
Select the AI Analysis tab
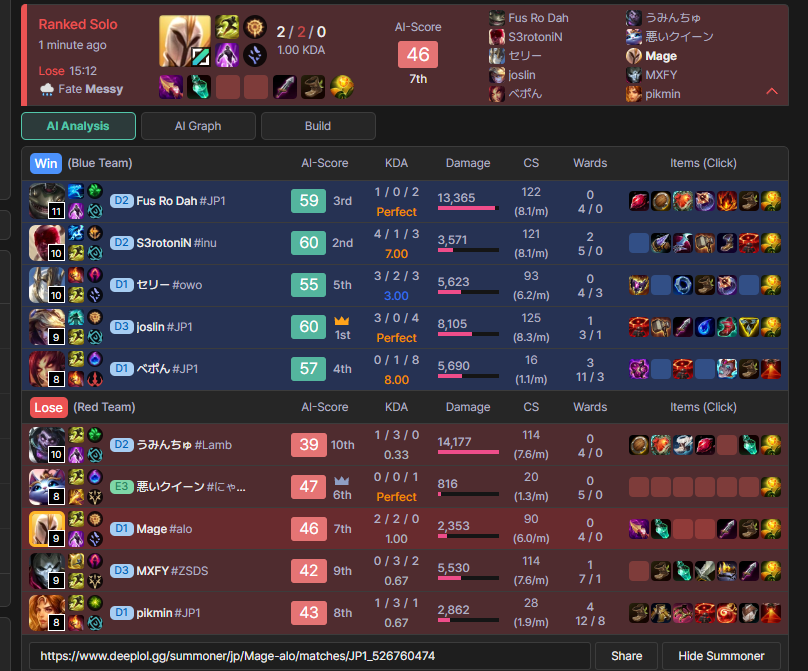coord(78,126)
